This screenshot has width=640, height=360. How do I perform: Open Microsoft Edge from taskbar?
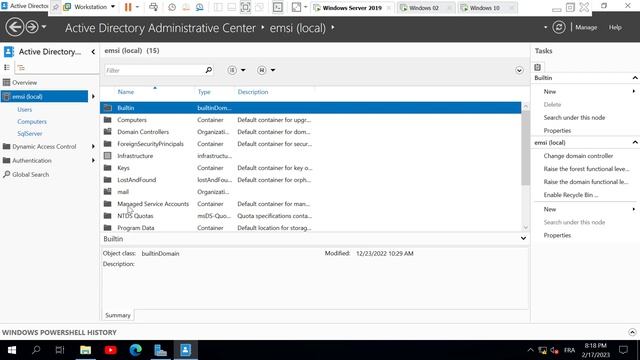point(136,350)
